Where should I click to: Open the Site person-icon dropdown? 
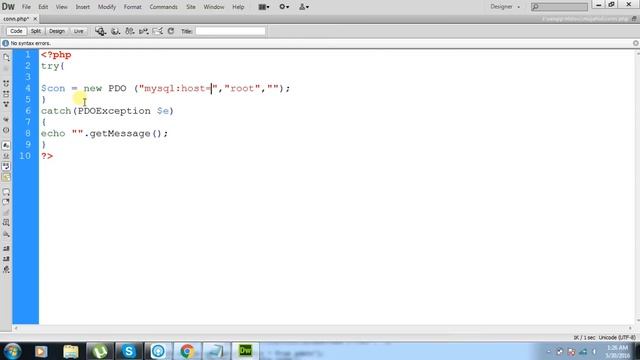click(x=304, y=7)
